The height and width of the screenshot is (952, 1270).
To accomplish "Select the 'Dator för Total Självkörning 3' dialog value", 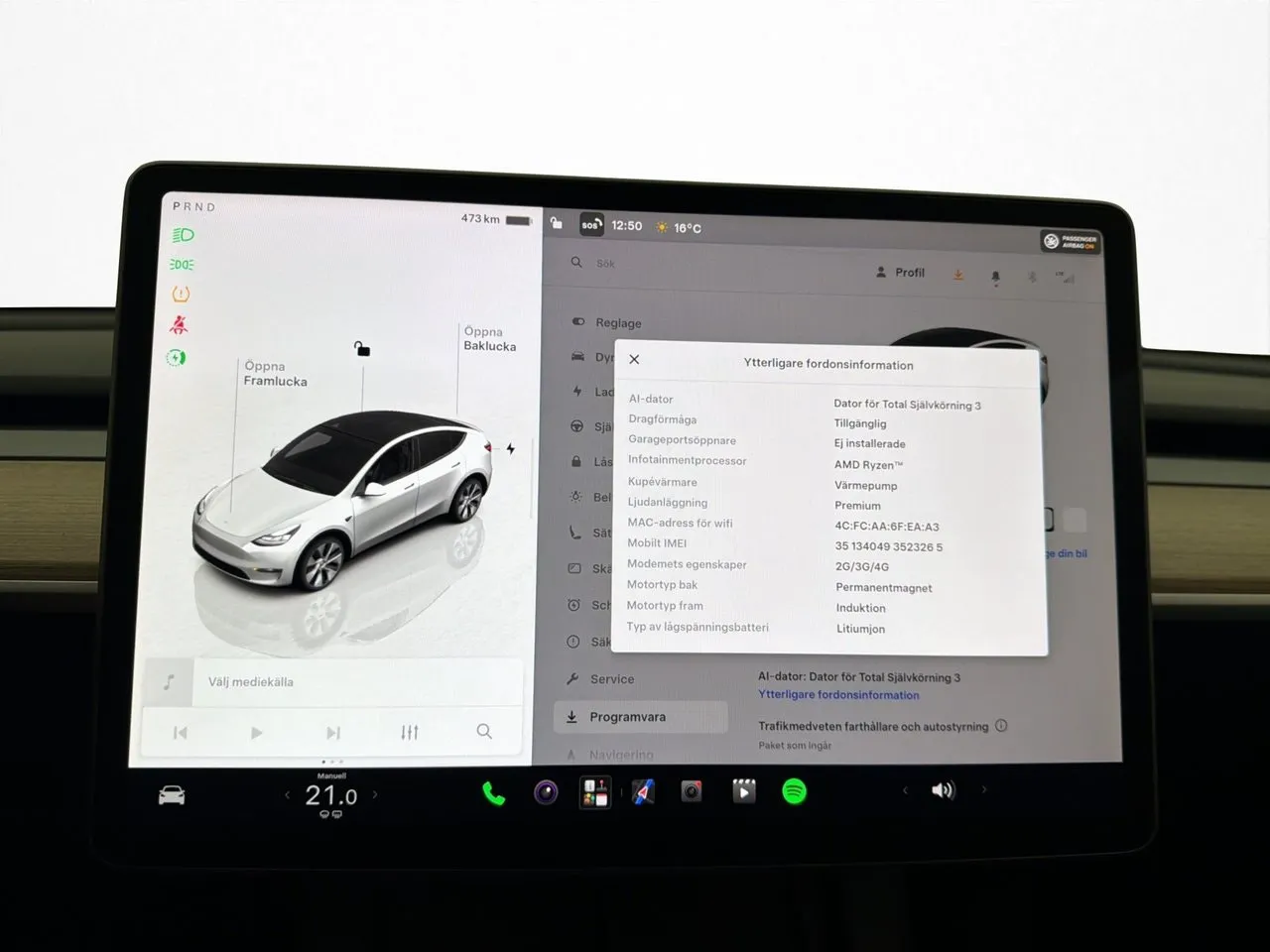I will 908,405.
